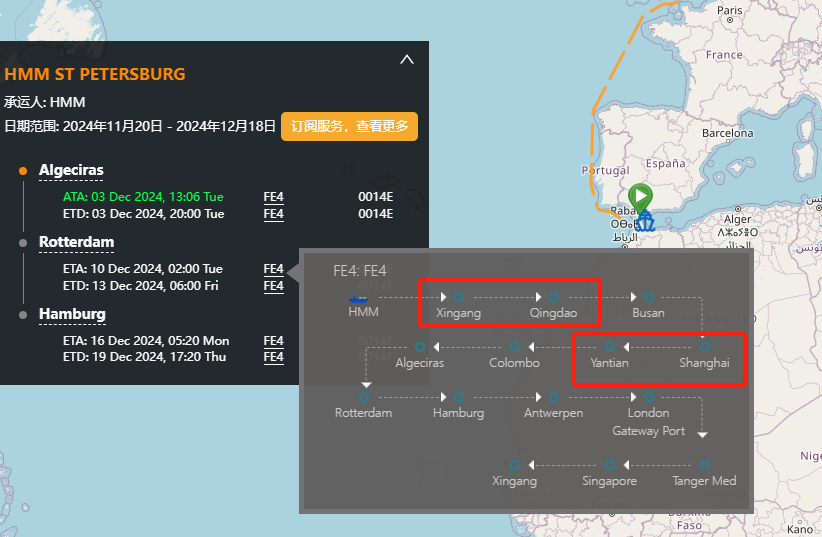Click the ATA 03 Dec 2024 13:06 text
This screenshot has height=537, width=822.
[143, 197]
